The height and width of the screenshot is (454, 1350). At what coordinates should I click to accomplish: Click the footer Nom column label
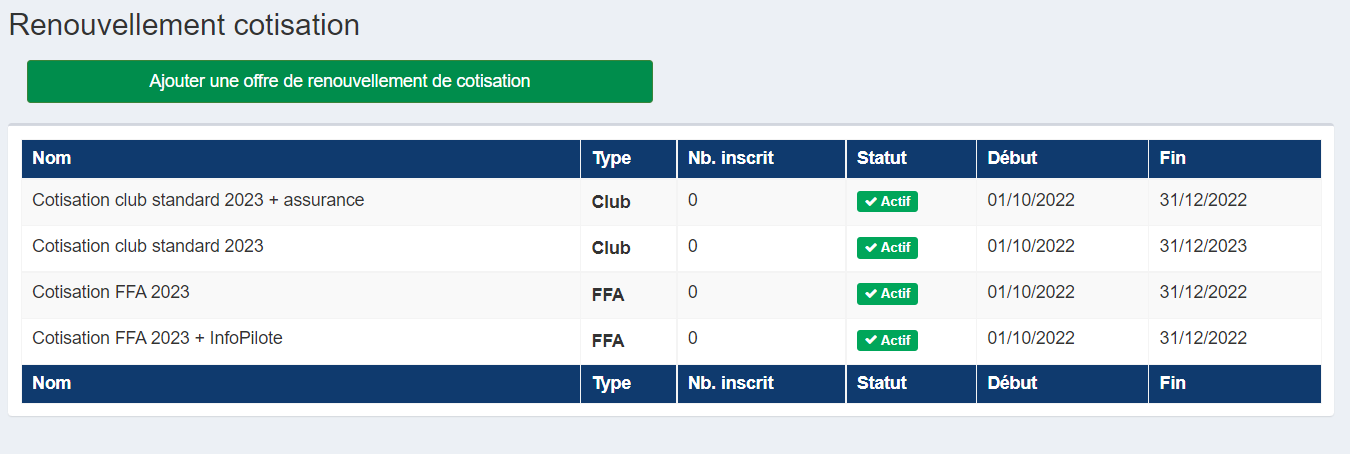(x=52, y=383)
